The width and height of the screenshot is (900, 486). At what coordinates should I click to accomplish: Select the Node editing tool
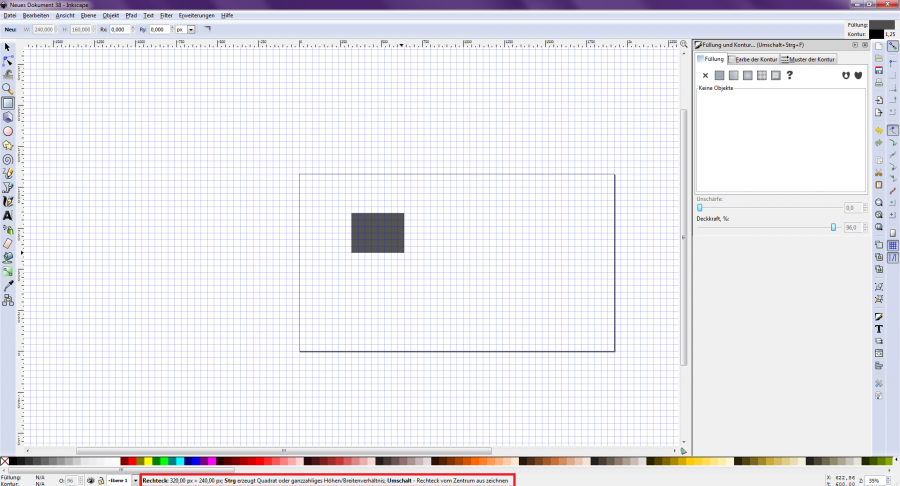click(7, 61)
